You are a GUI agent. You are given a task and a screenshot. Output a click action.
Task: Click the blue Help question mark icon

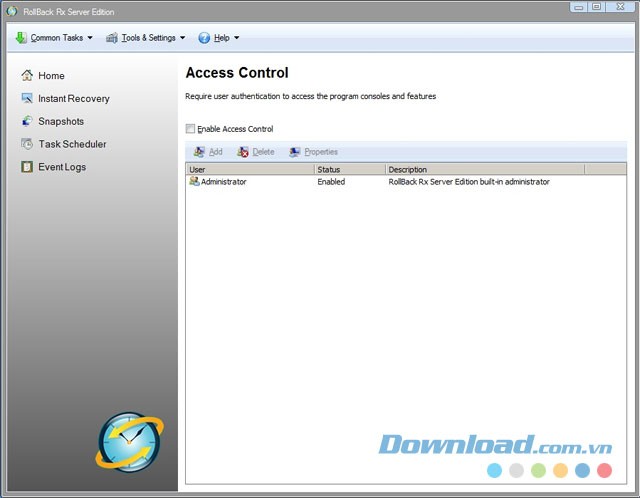click(204, 38)
